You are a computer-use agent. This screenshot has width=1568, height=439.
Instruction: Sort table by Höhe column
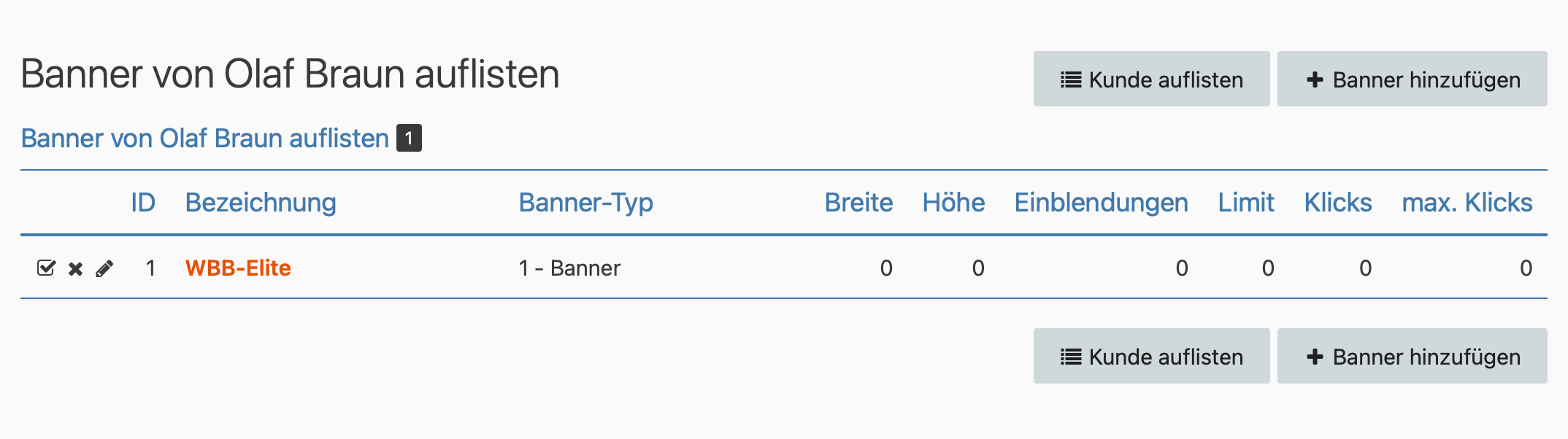953,202
